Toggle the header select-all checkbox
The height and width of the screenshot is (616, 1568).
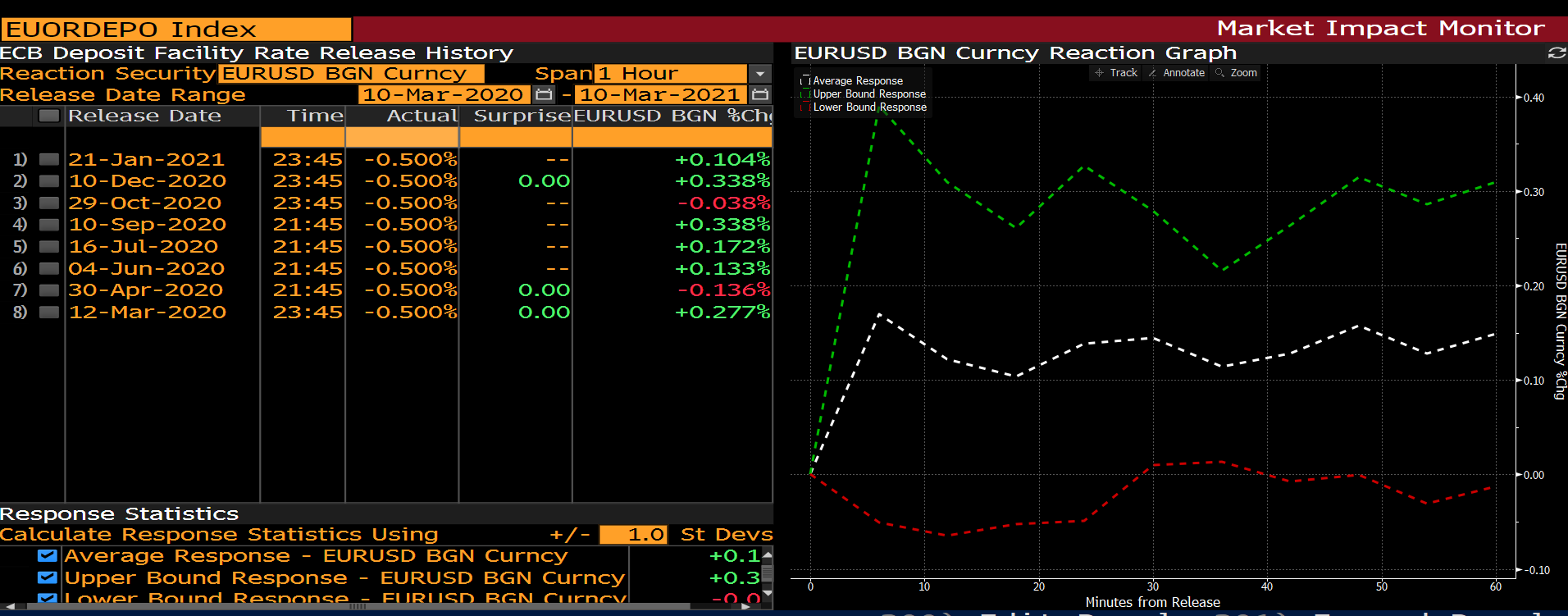pyautogui.click(x=49, y=116)
